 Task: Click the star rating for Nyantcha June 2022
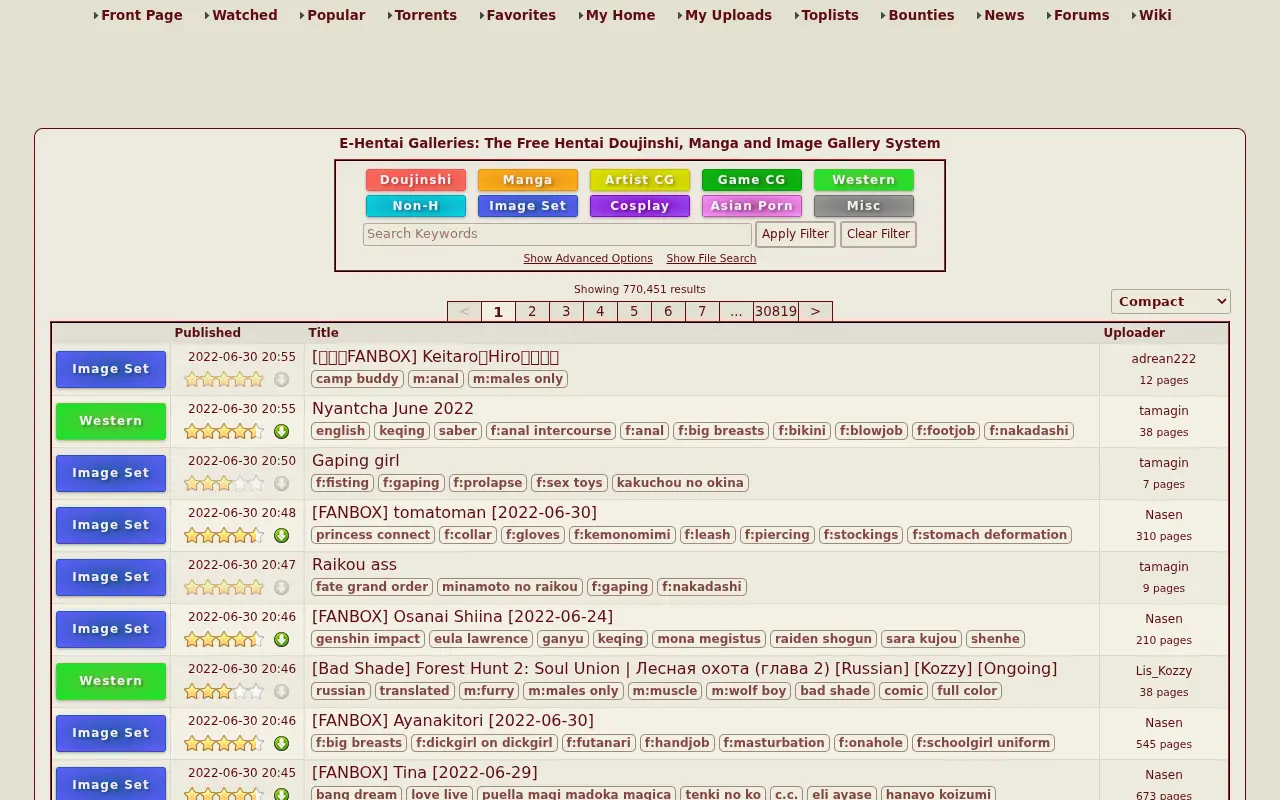pos(224,431)
